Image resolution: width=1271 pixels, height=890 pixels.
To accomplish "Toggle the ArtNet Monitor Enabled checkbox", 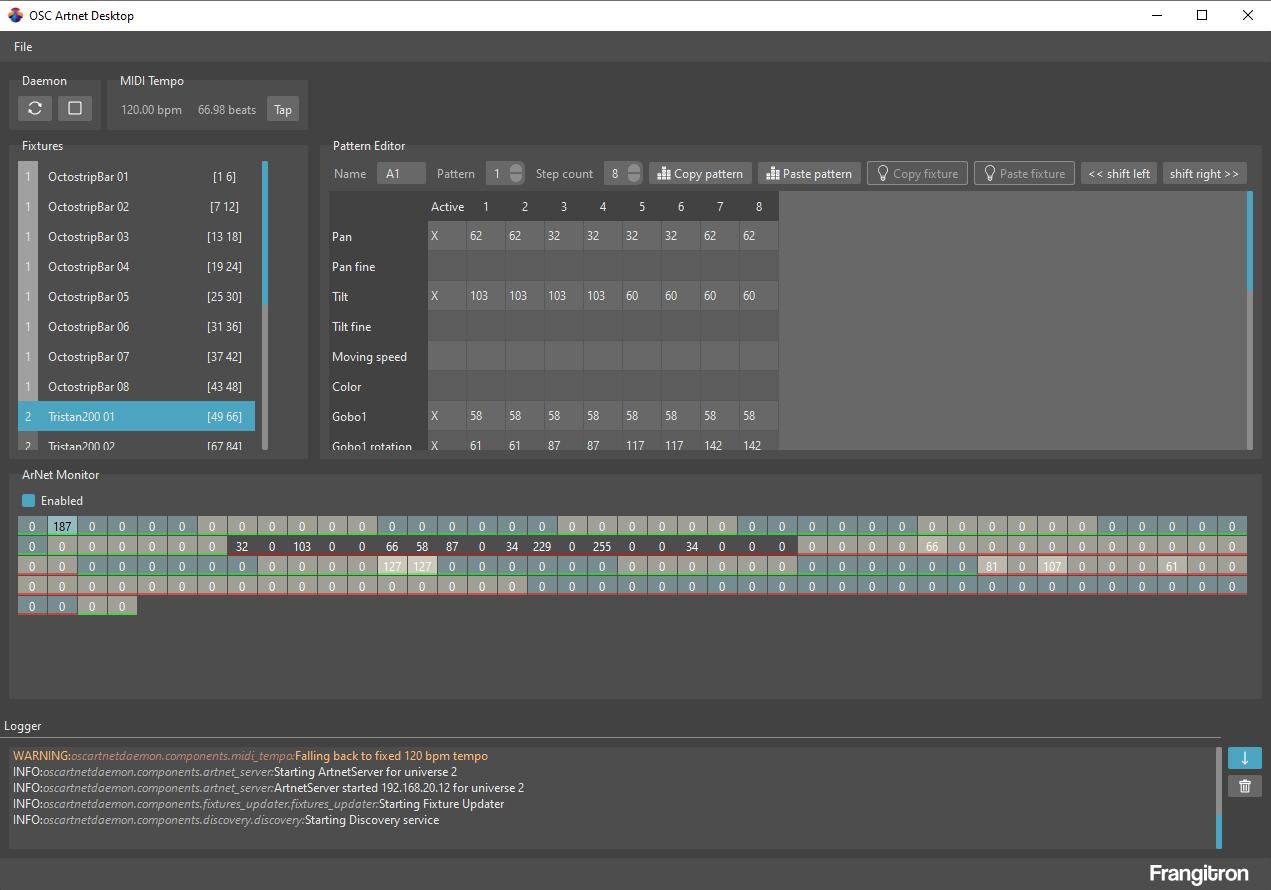I will point(29,501).
